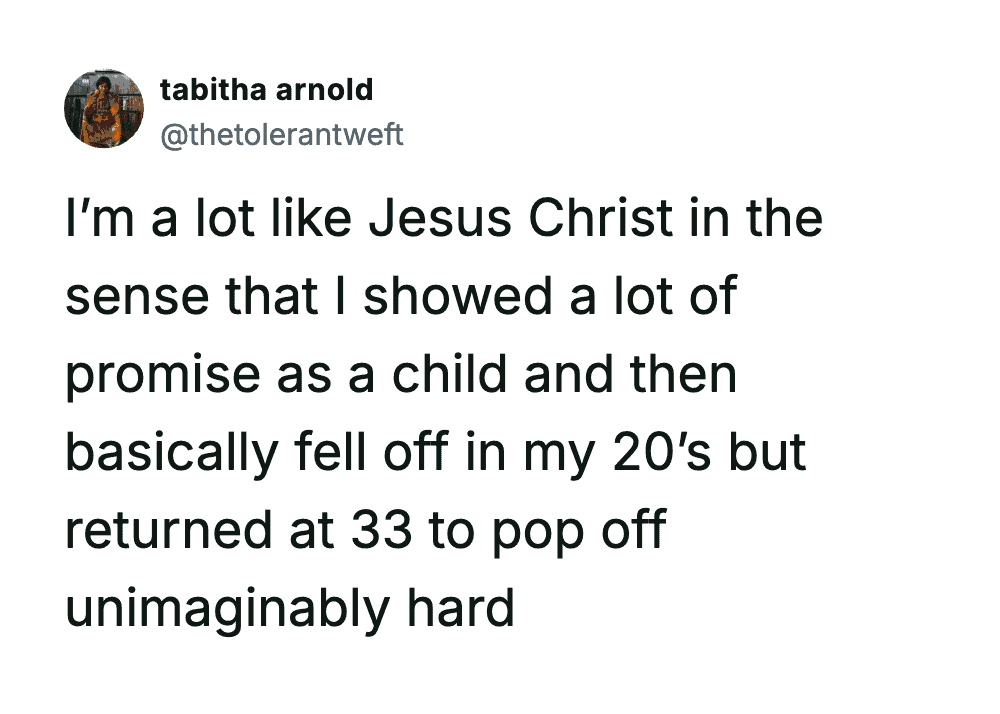Click the opening word "I'm"
Screen dimensions: 1000x714
(x=92, y=218)
